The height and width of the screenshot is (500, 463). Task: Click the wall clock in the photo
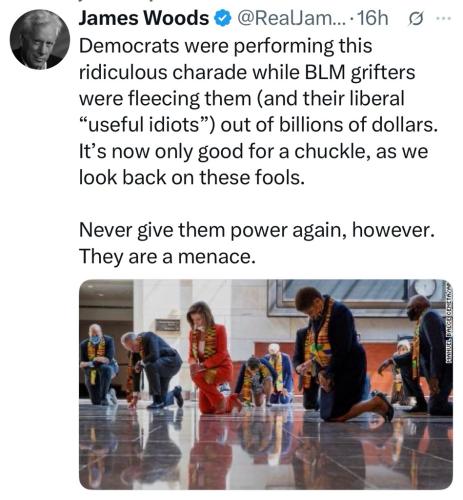(x=425, y=289)
